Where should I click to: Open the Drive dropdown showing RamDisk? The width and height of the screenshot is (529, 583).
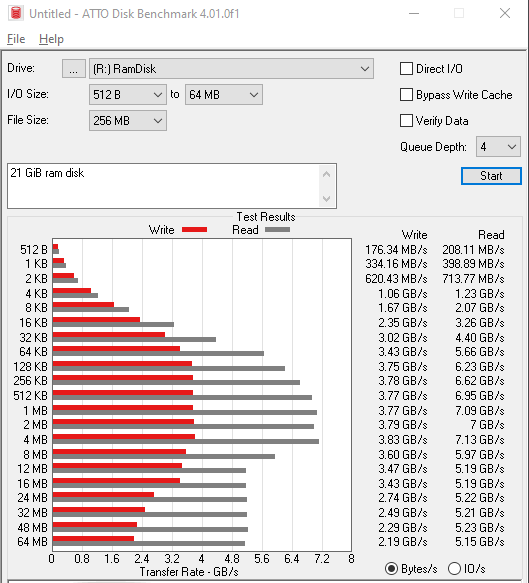tap(231, 69)
